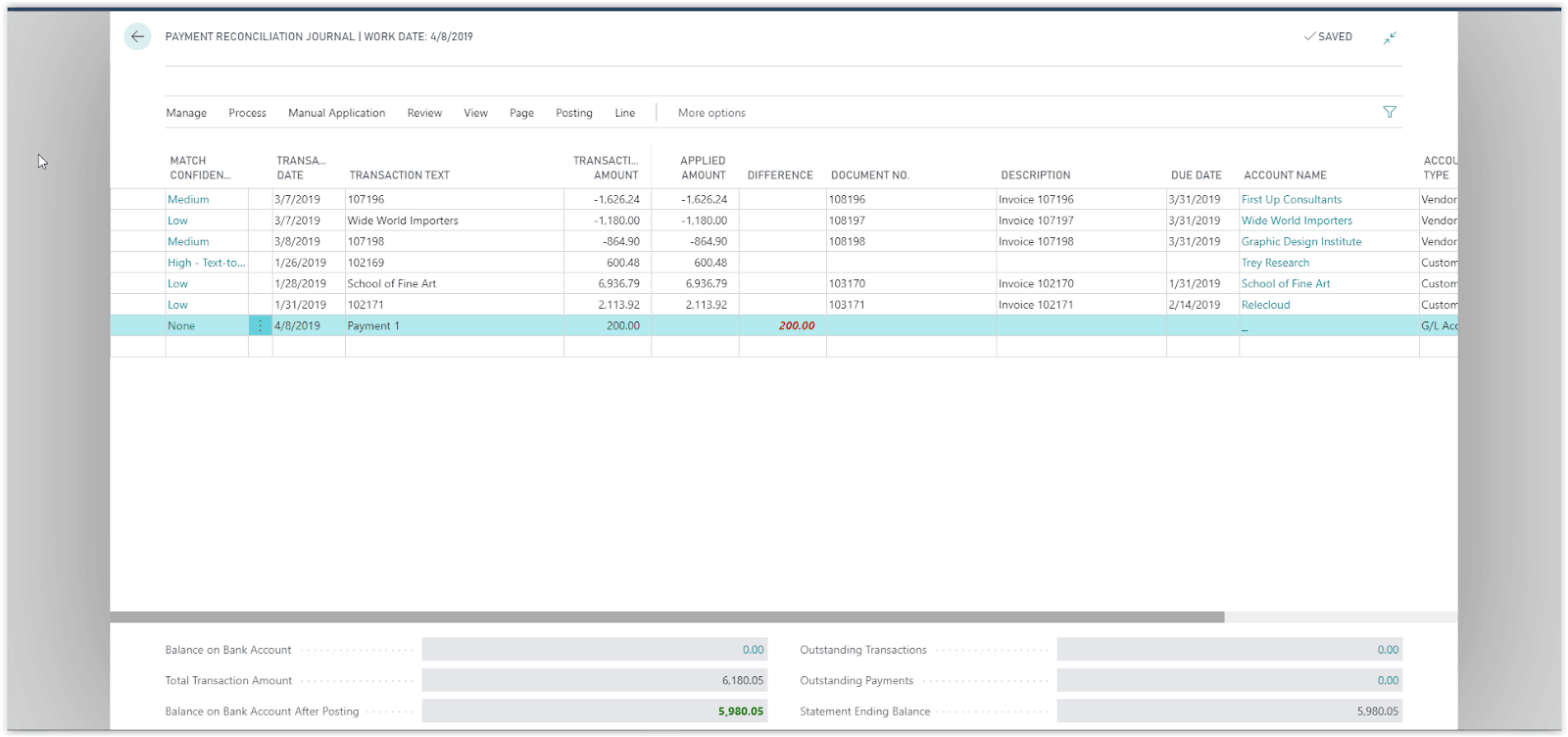The image size is (1568, 737).
Task: Open the Page menu
Action: [x=521, y=113]
